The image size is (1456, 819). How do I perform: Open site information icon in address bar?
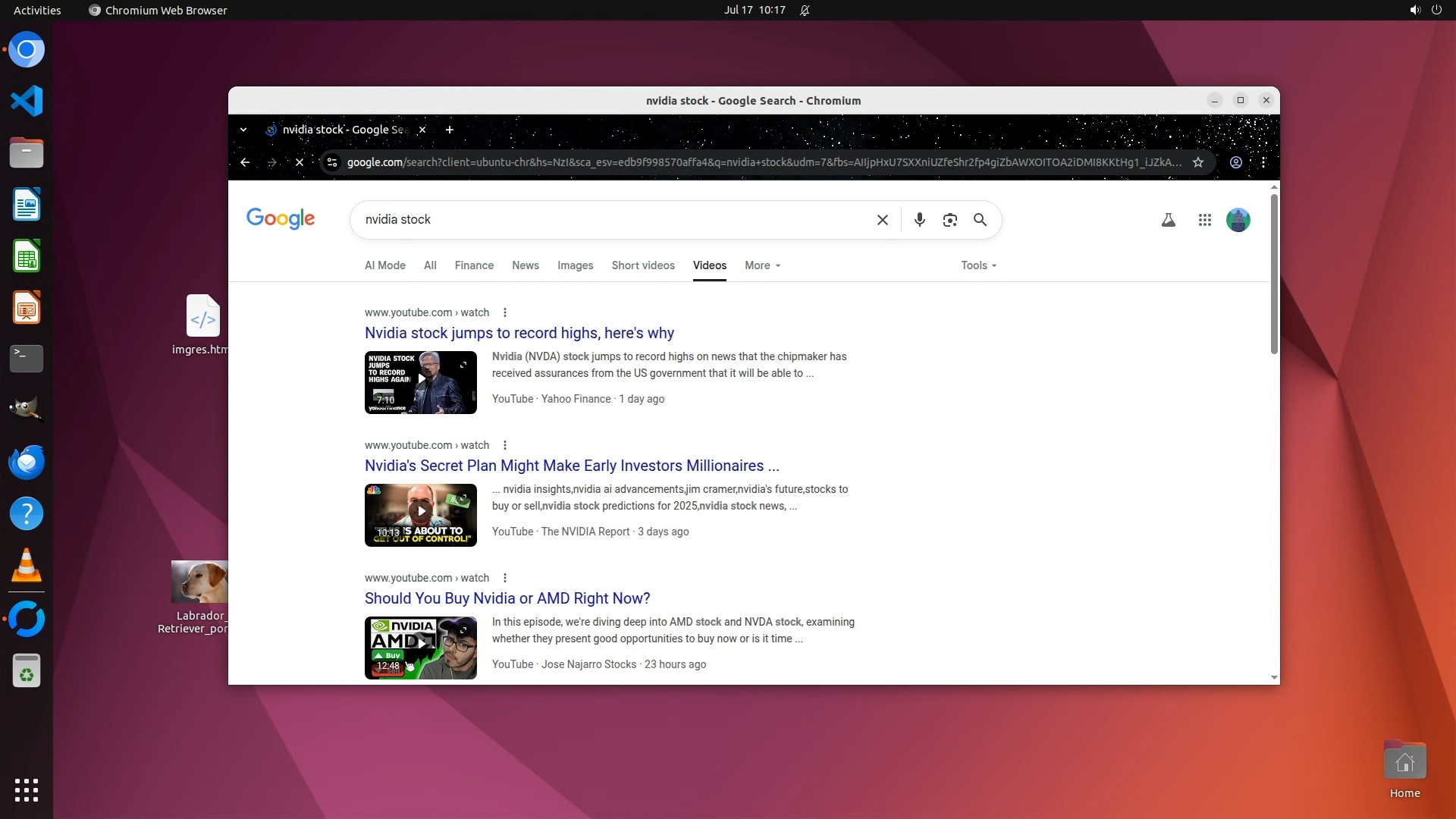coord(331,162)
